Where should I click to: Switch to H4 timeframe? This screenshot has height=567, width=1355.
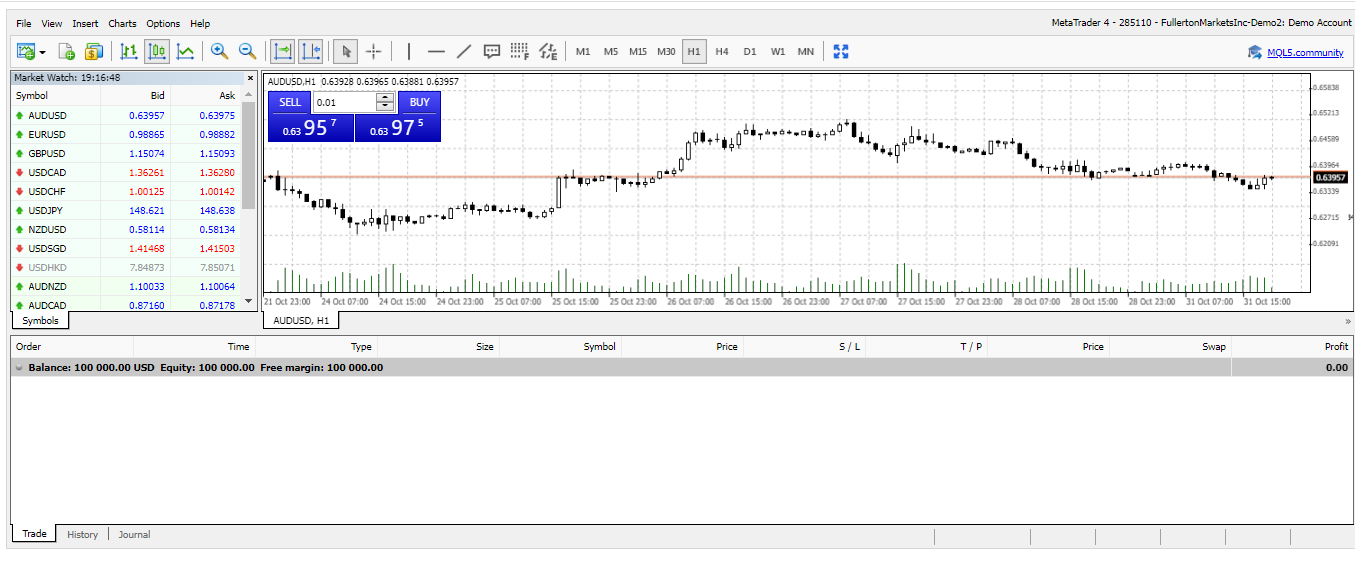click(722, 52)
